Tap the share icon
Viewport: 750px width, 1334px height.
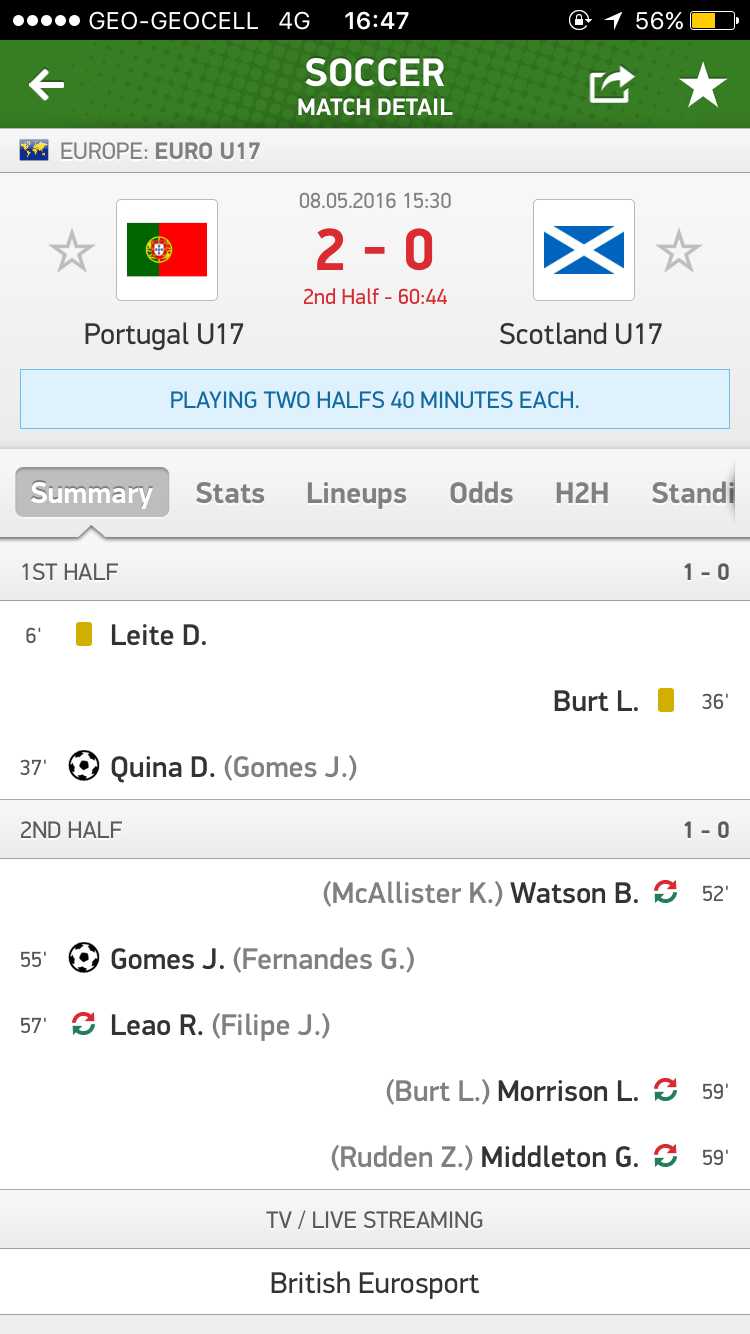click(x=611, y=86)
